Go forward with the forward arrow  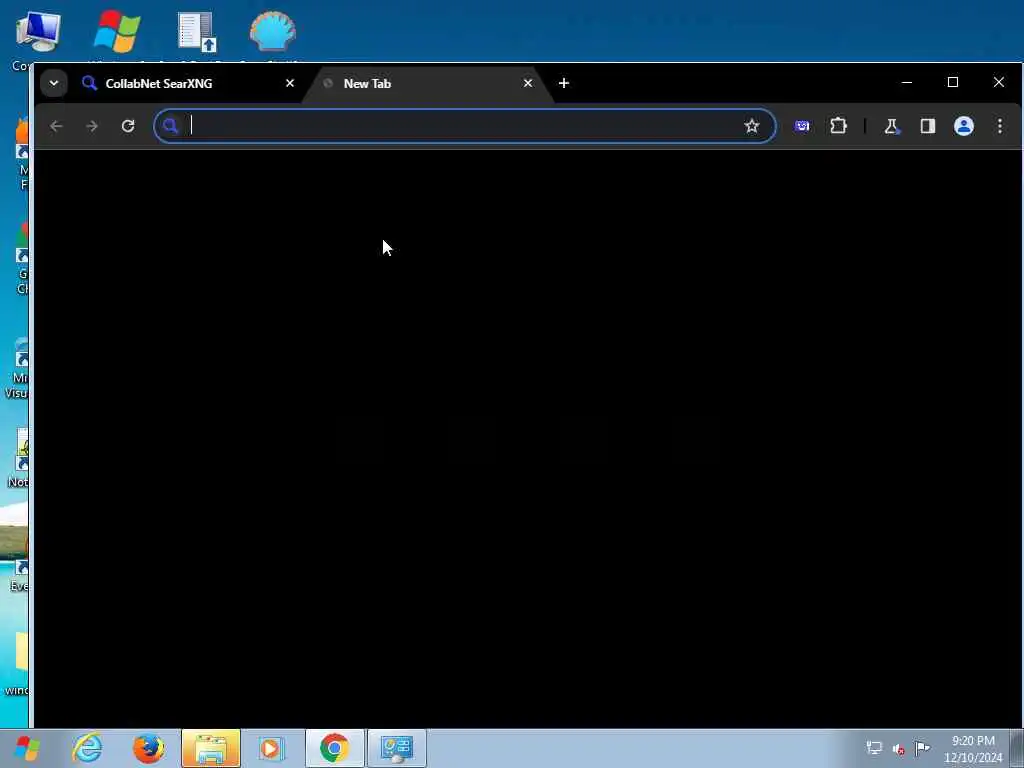pyautogui.click(x=92, y=126)
